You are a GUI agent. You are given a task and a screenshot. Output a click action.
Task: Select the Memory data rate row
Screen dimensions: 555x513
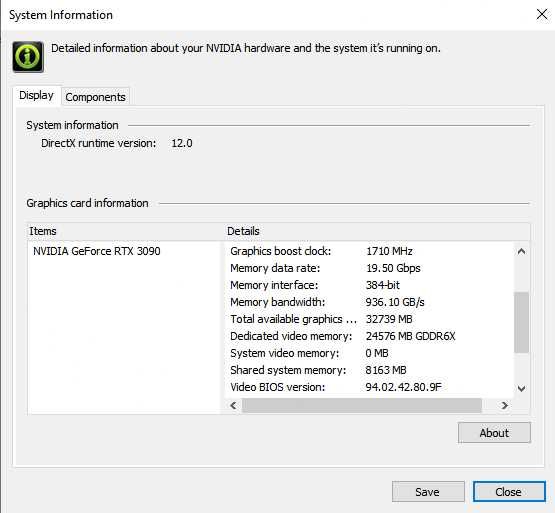pos(370,268)
